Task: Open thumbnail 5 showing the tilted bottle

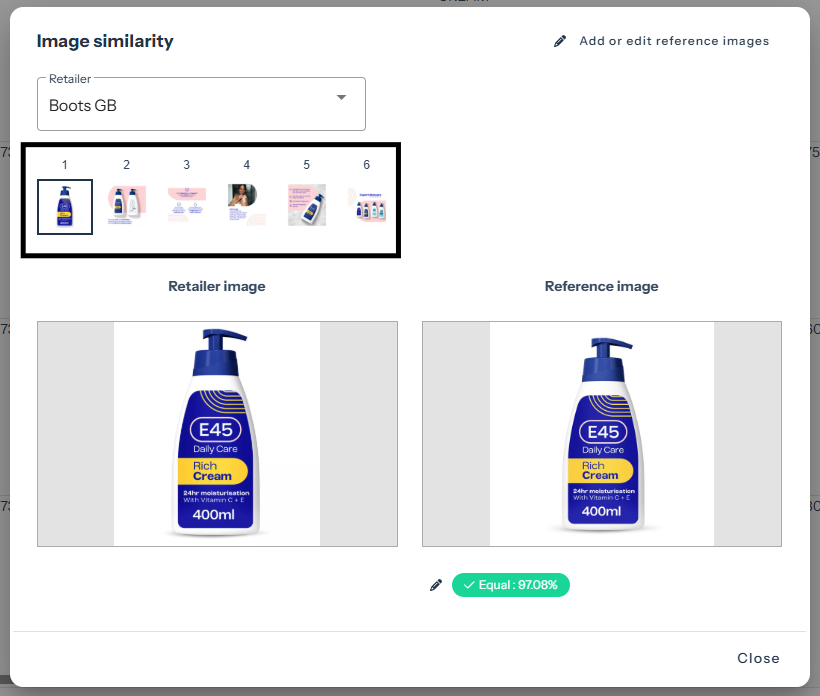Action: click(x=307, y=205)
